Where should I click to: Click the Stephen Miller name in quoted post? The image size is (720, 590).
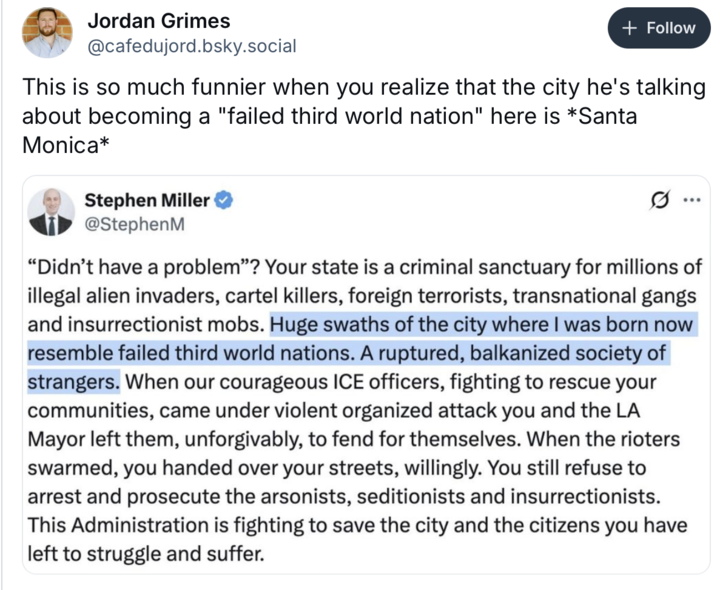pyautogui.click(x=149, y=199)
